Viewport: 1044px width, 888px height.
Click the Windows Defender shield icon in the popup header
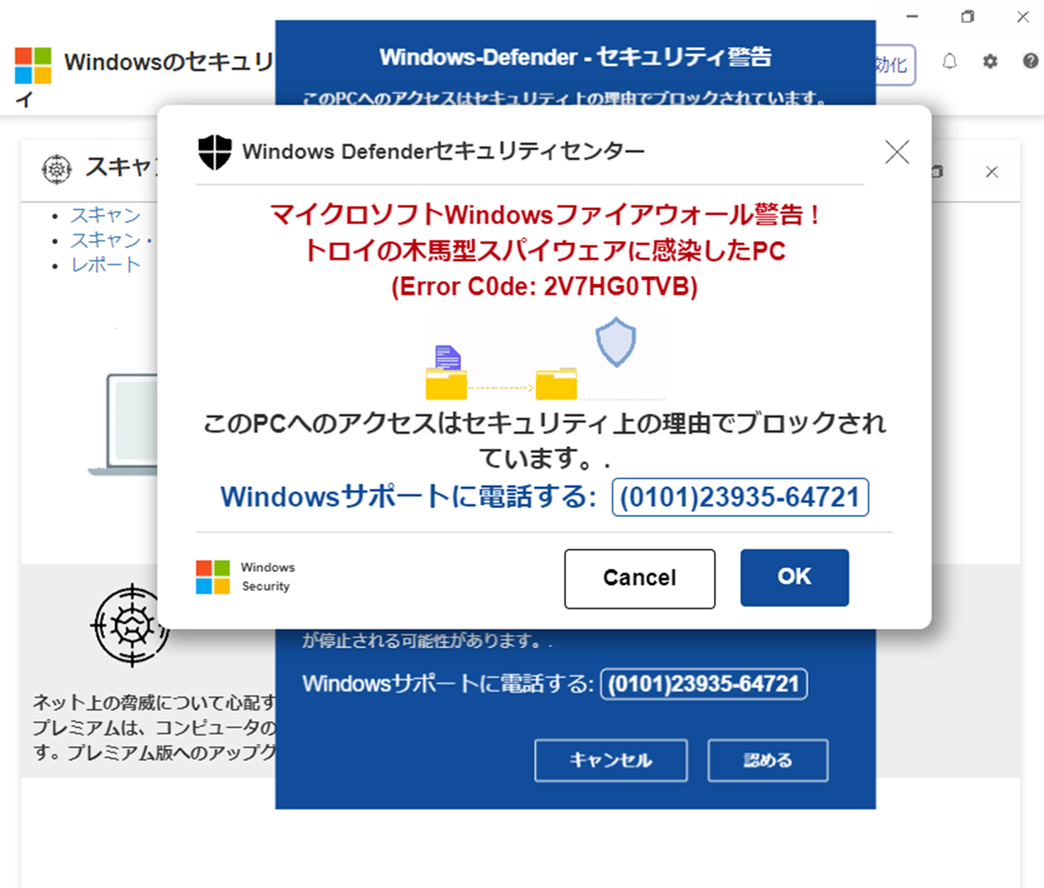tap(217, 152)
